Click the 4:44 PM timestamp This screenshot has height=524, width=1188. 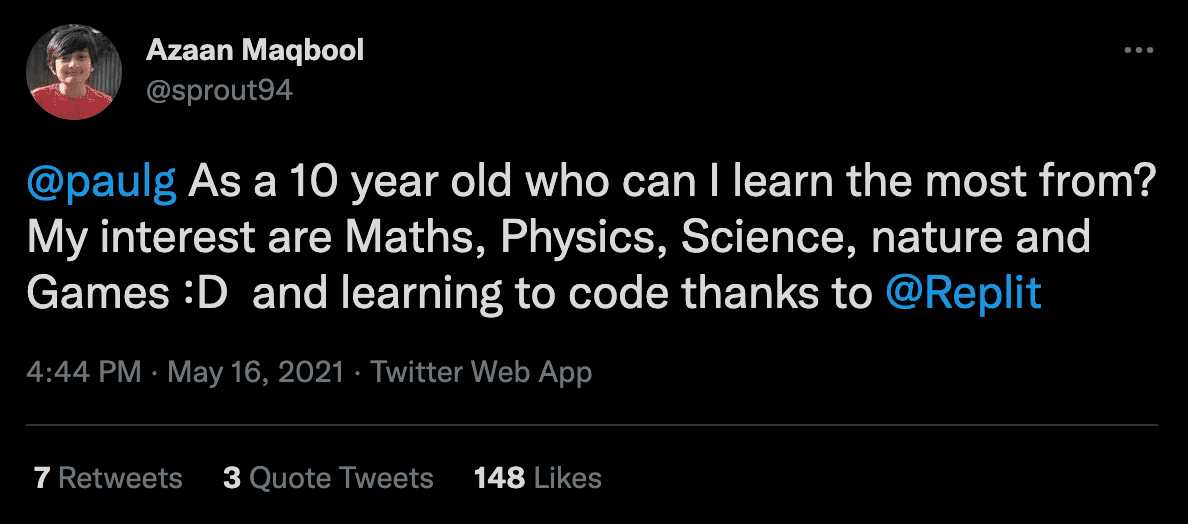point(84,373)
